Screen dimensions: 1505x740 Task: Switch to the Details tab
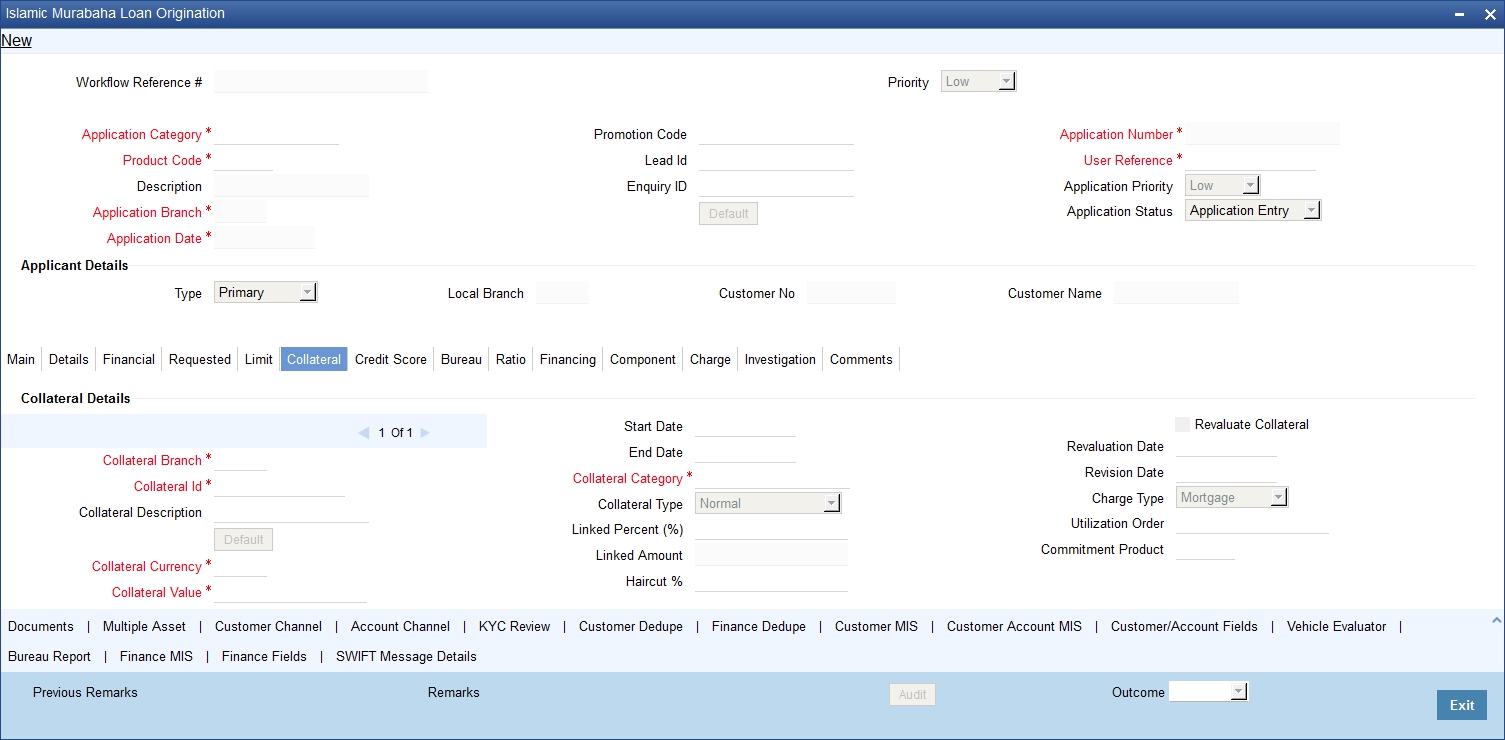[x=69, y=359]
